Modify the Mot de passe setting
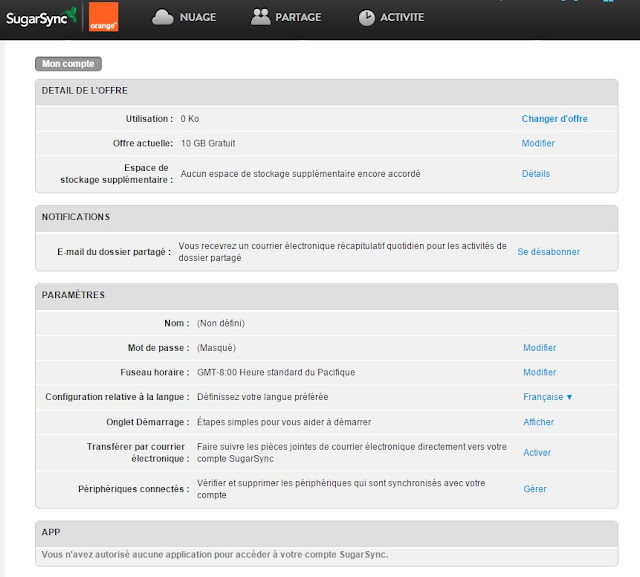The height and width of the screenshot is (577, 640). point(540,348)
